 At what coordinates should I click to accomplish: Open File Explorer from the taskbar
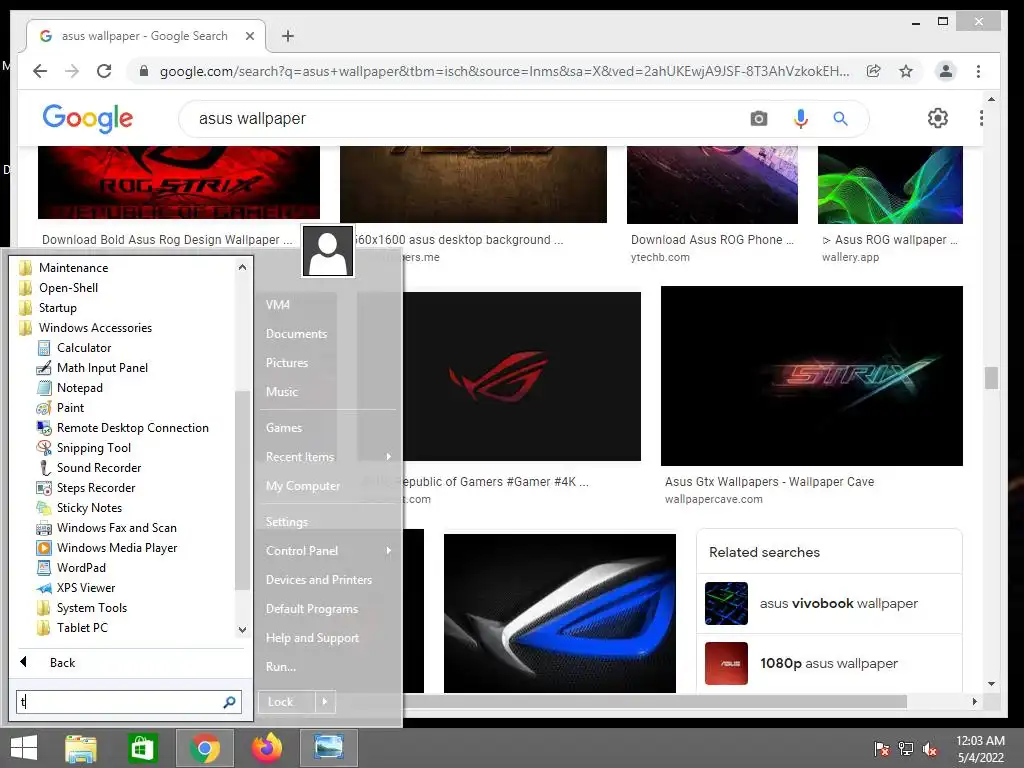click(81, 748)
